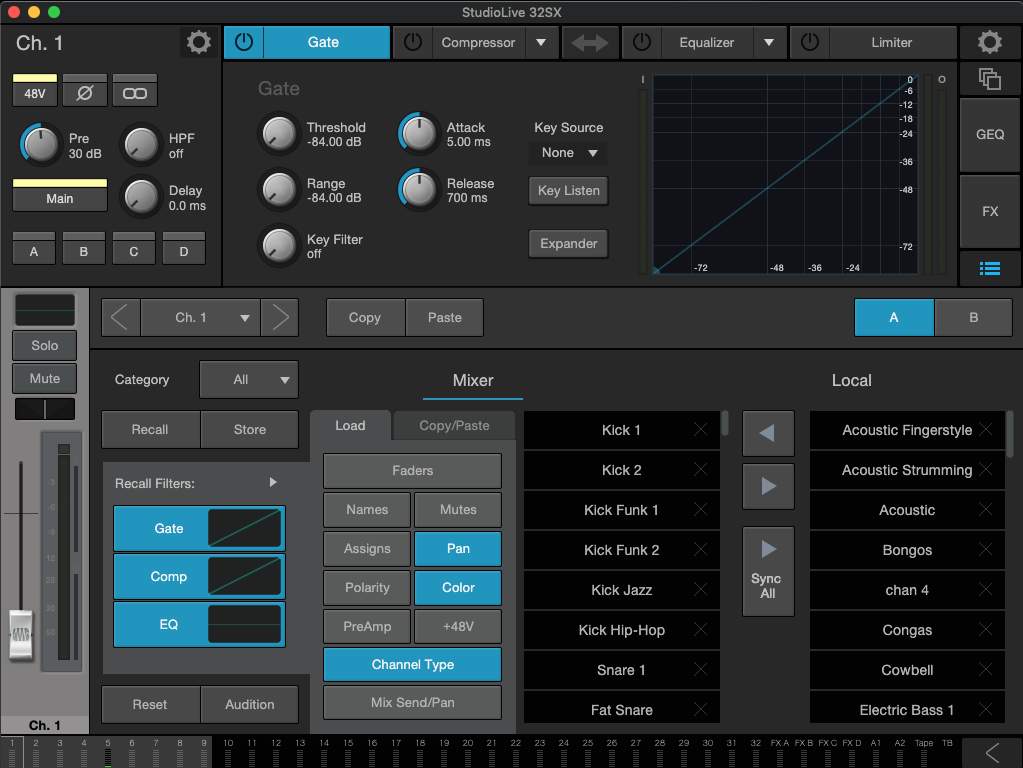The width and height of the screenshot is (1023, 768).
Task: Collapse the channel strip with bottom-right arrow
Action: (992, 753)
